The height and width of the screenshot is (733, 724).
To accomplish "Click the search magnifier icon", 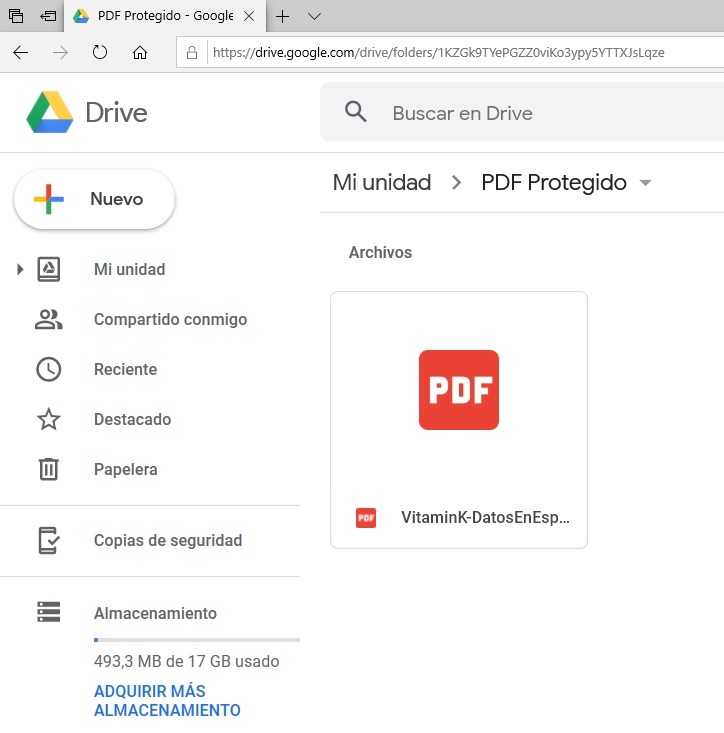I will point(355,112).
